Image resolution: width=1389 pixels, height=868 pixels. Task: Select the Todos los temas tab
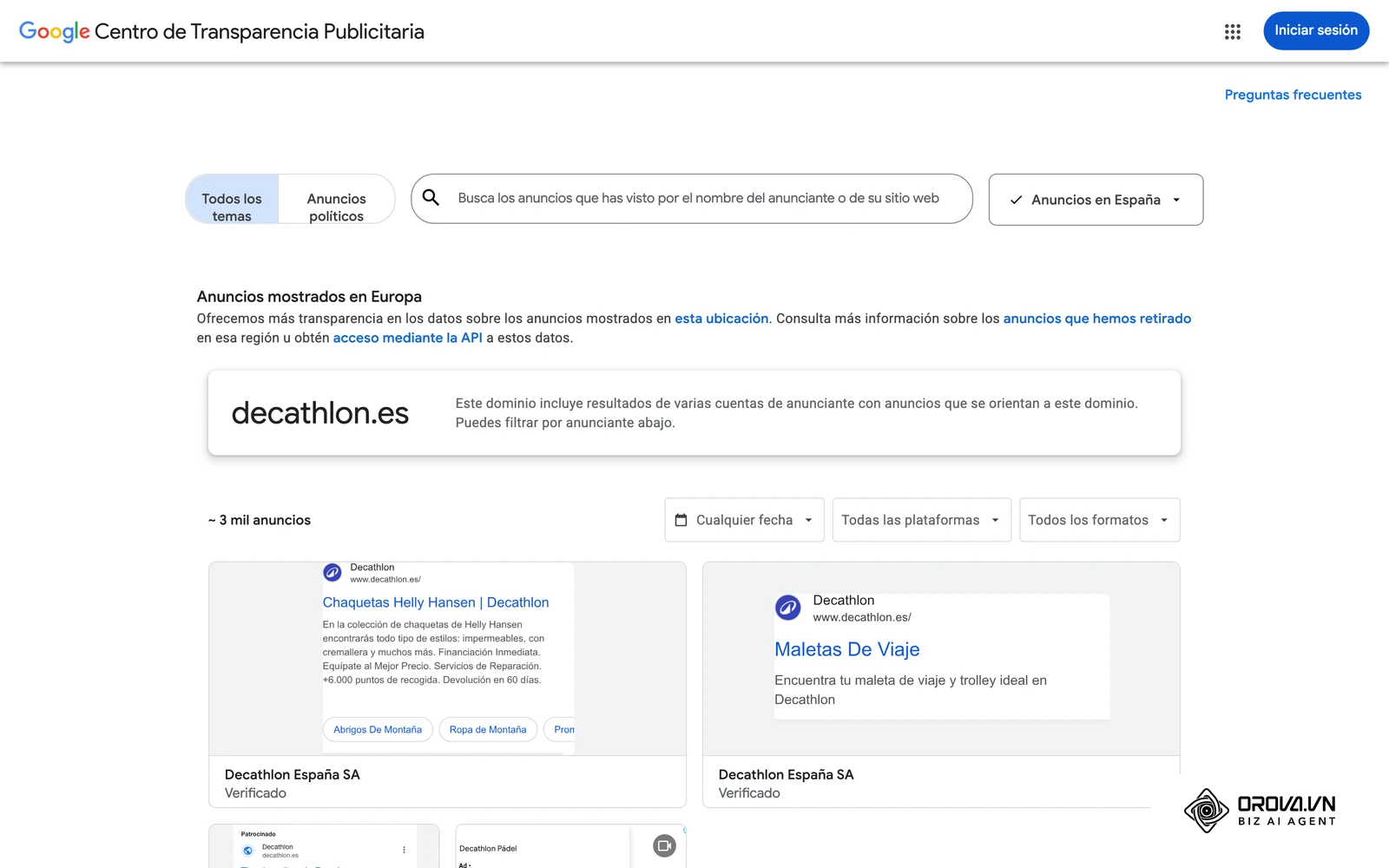(x=232, y=200)
